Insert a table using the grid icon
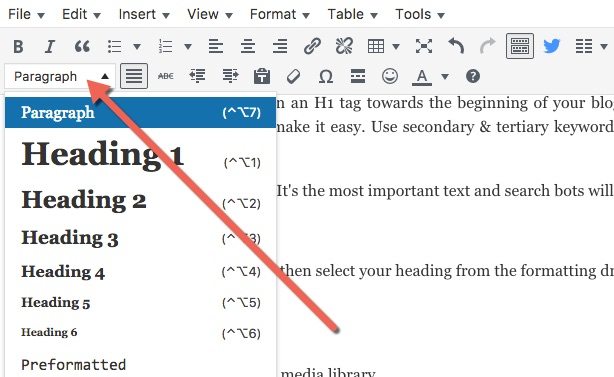This screenshot has width=614, height=377. 376,46
